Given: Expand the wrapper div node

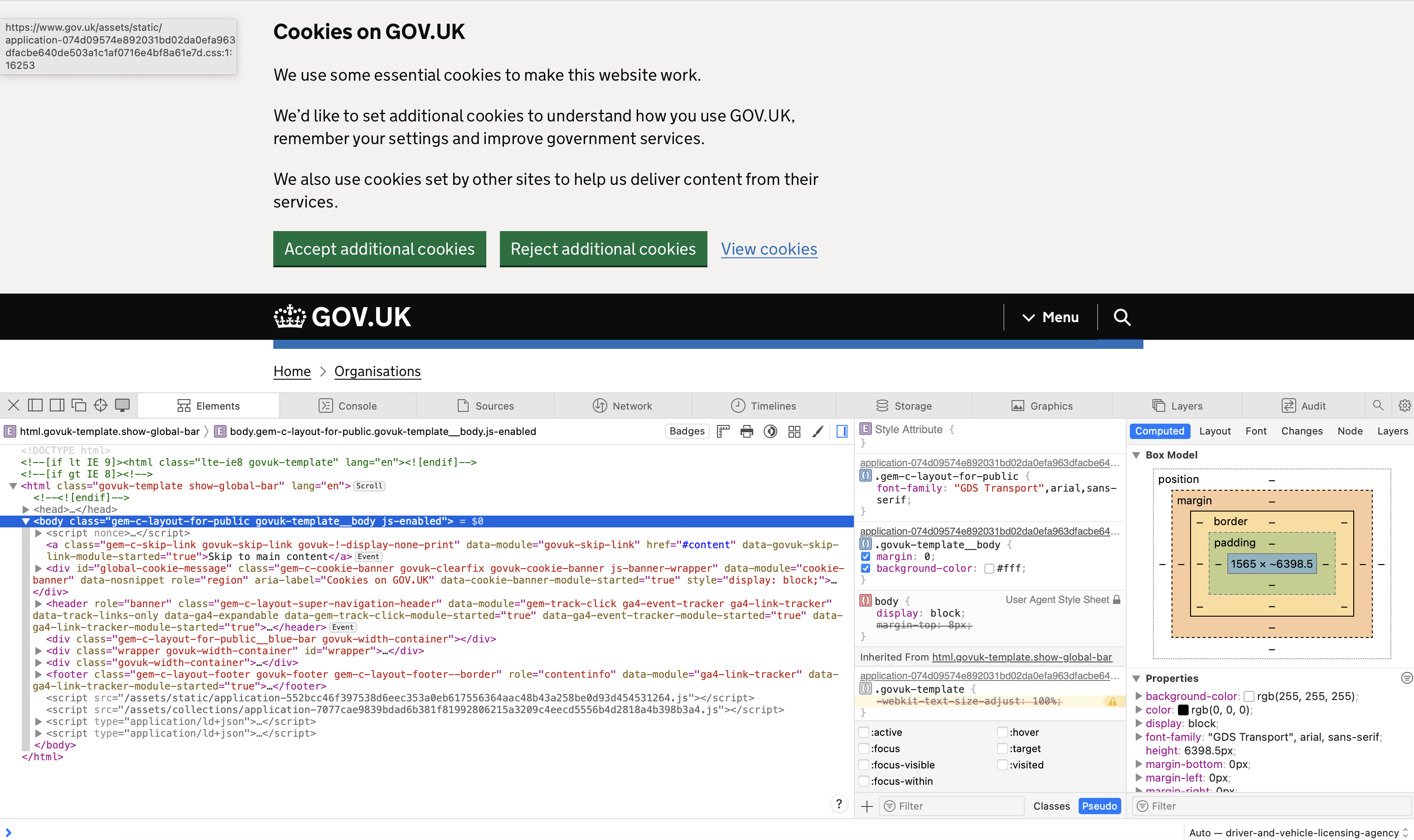Looking at the screenshot, I should (x=39, y=651).
